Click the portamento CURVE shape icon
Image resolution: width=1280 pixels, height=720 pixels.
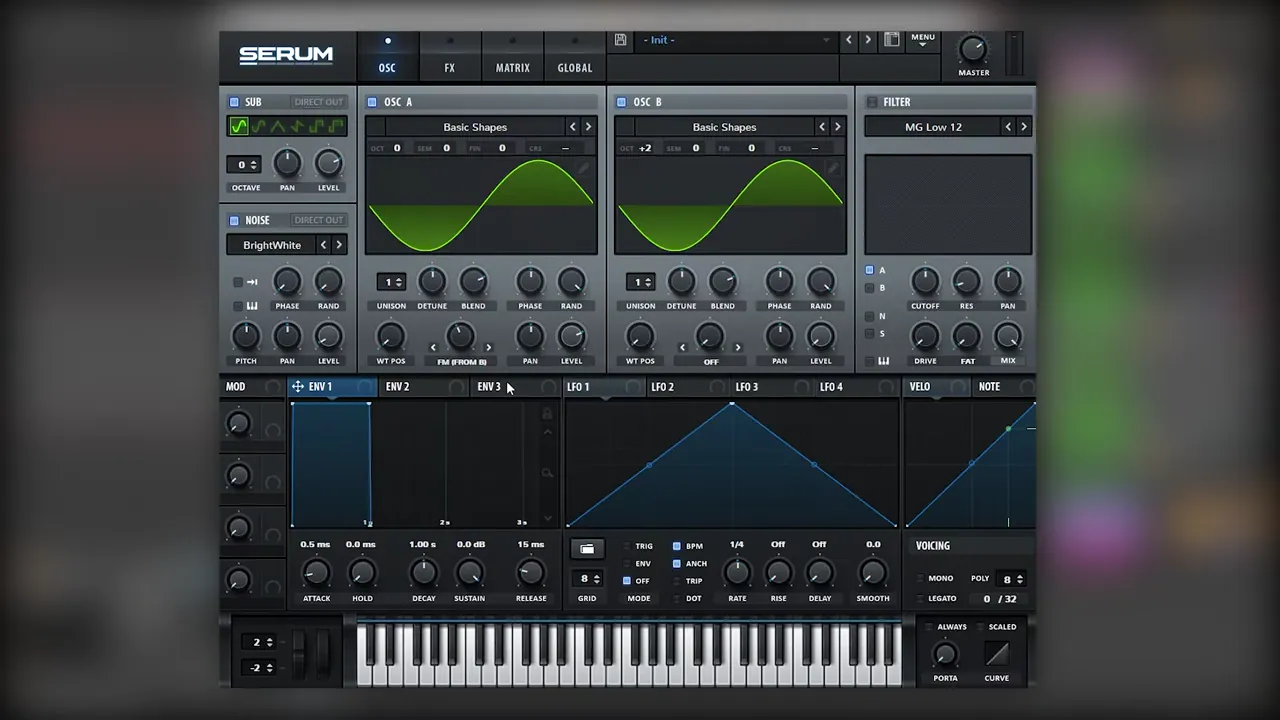pos(997,654)
